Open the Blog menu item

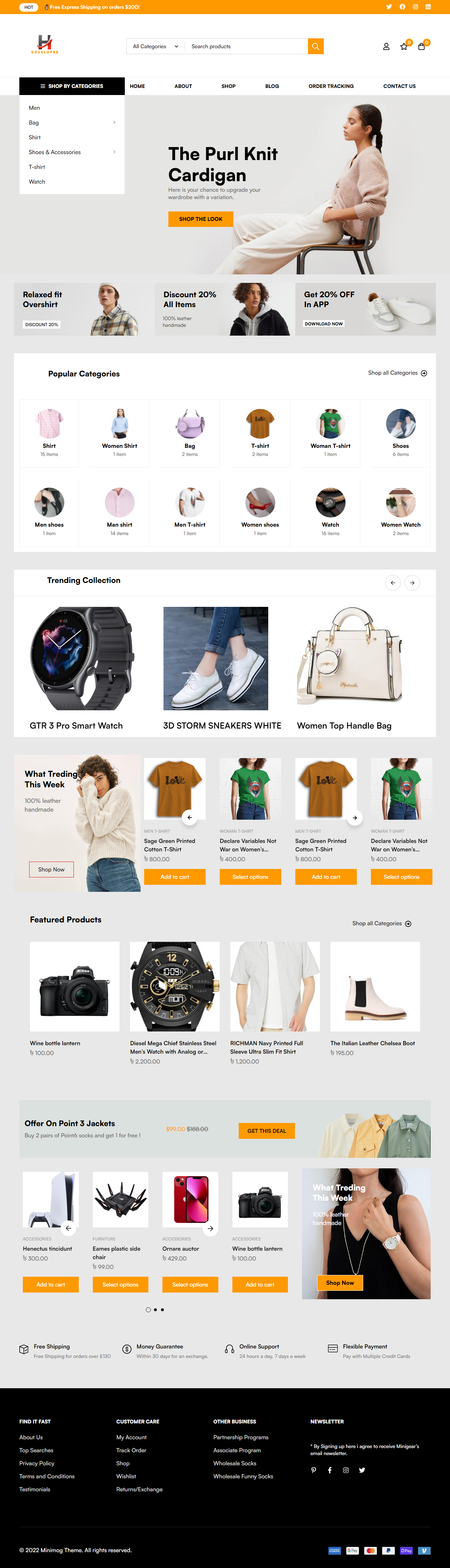point(272,87)
